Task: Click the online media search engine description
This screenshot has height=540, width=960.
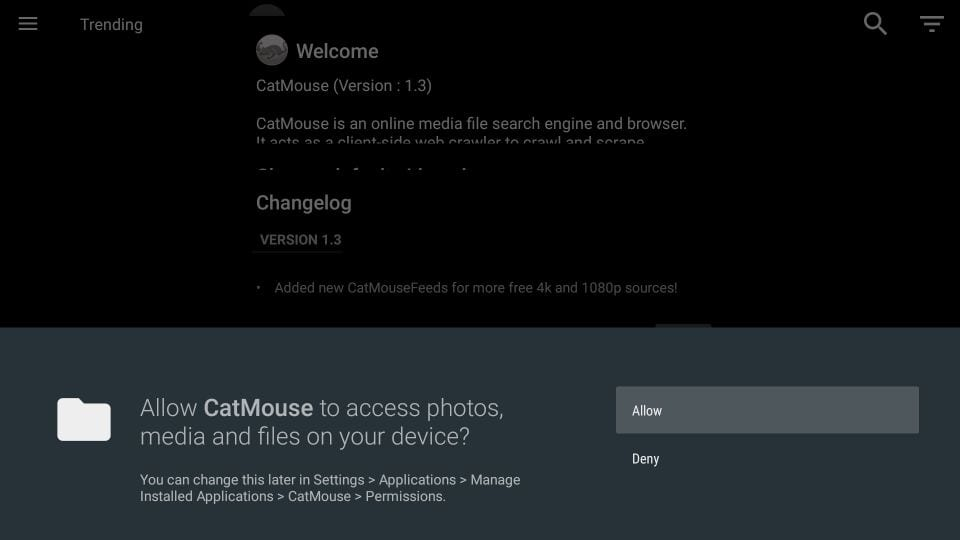Action: 471,124
